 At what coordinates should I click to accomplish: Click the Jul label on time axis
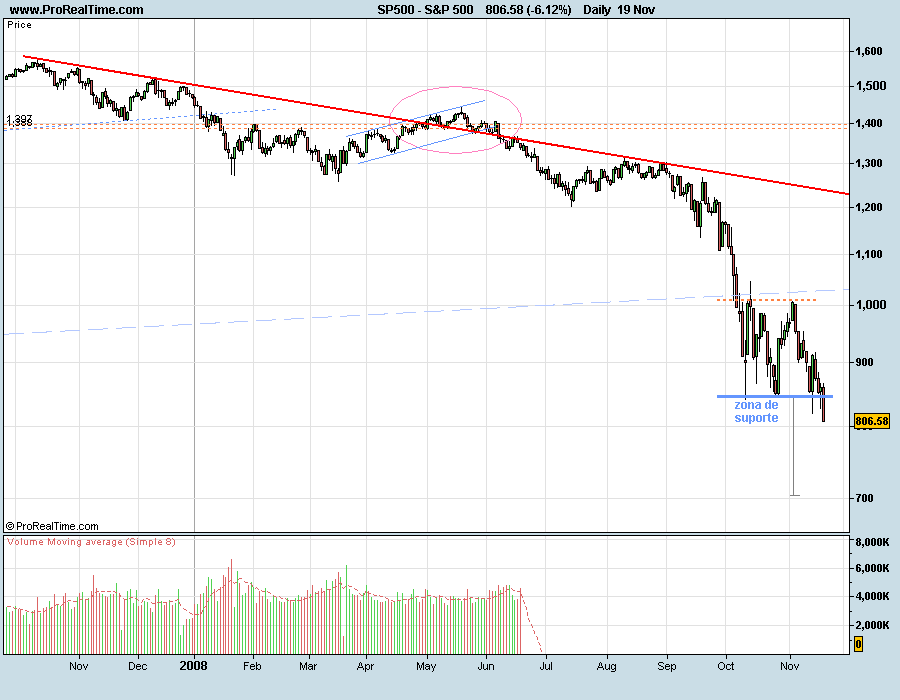pyautogui.click(x=545, y=666)
